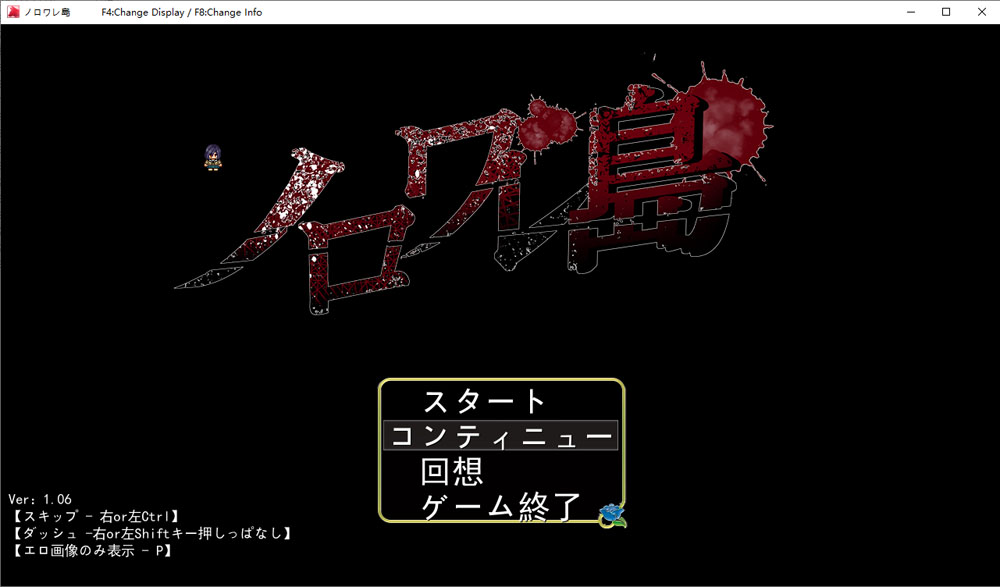Image resolution: width=1000 pixels, height=587 pixels.
Task: Click the purple-haired character sprite
Action: pos(213,157)
